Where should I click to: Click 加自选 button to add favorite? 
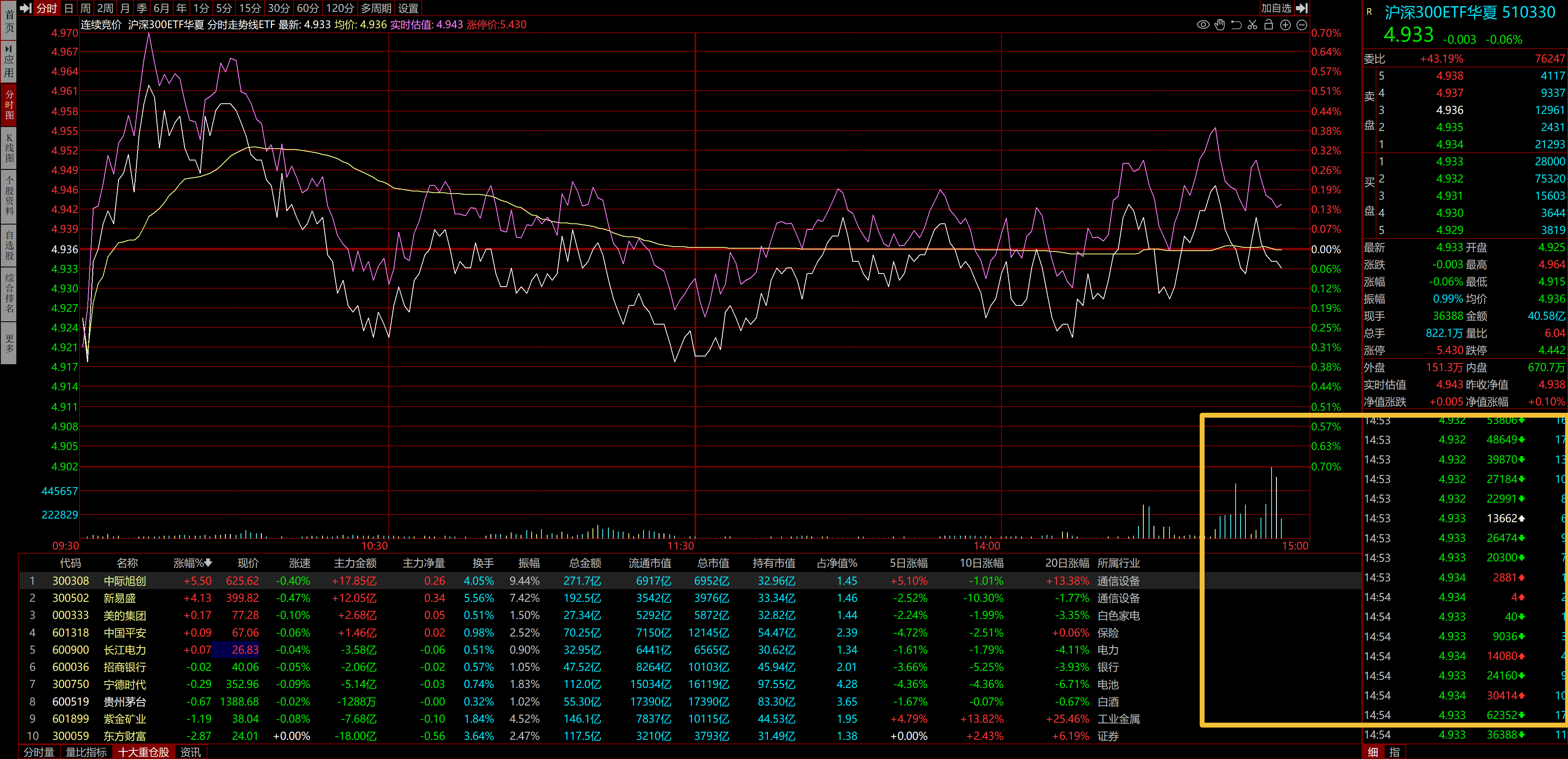[1276, 8]
